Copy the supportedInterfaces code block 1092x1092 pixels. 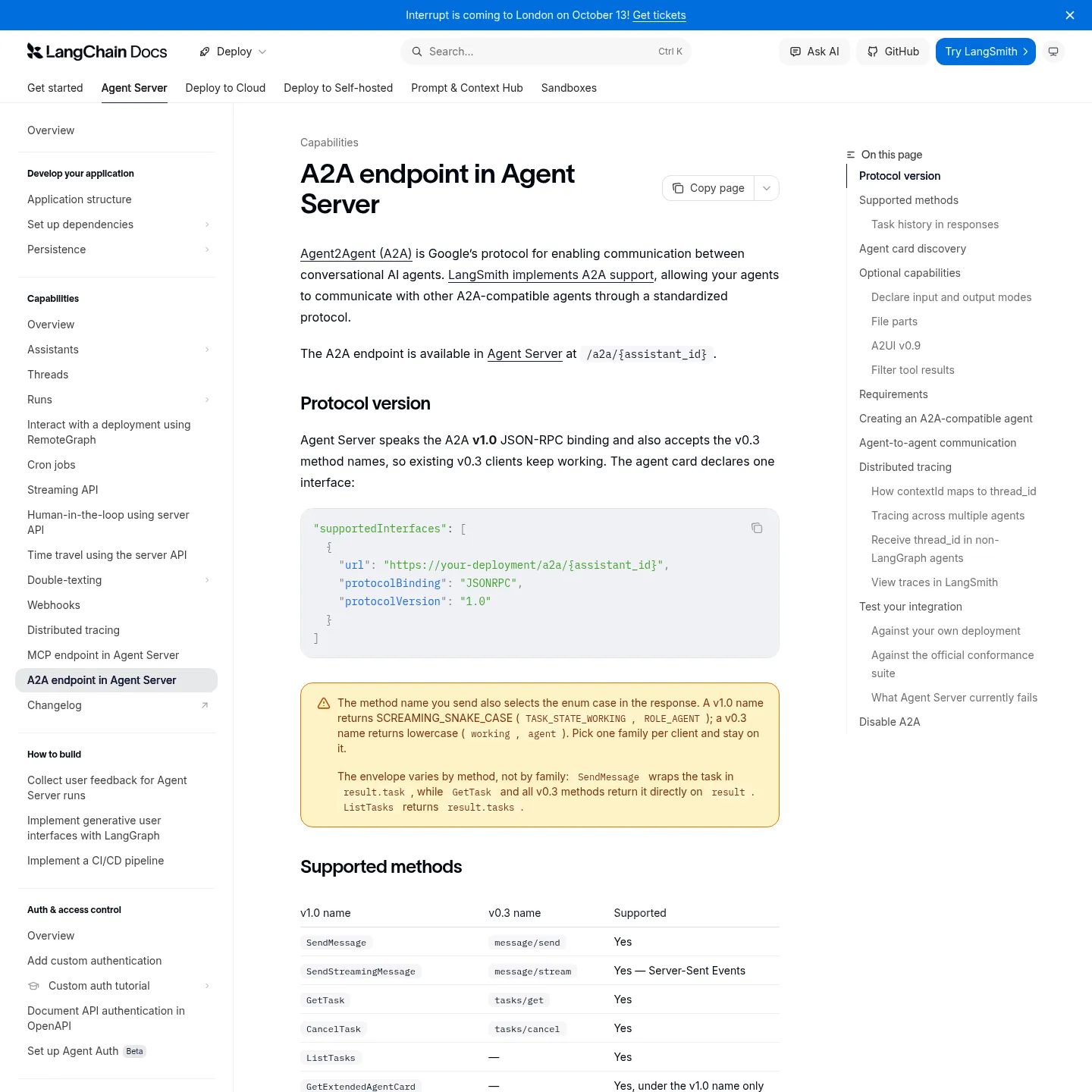click(757, 528)
